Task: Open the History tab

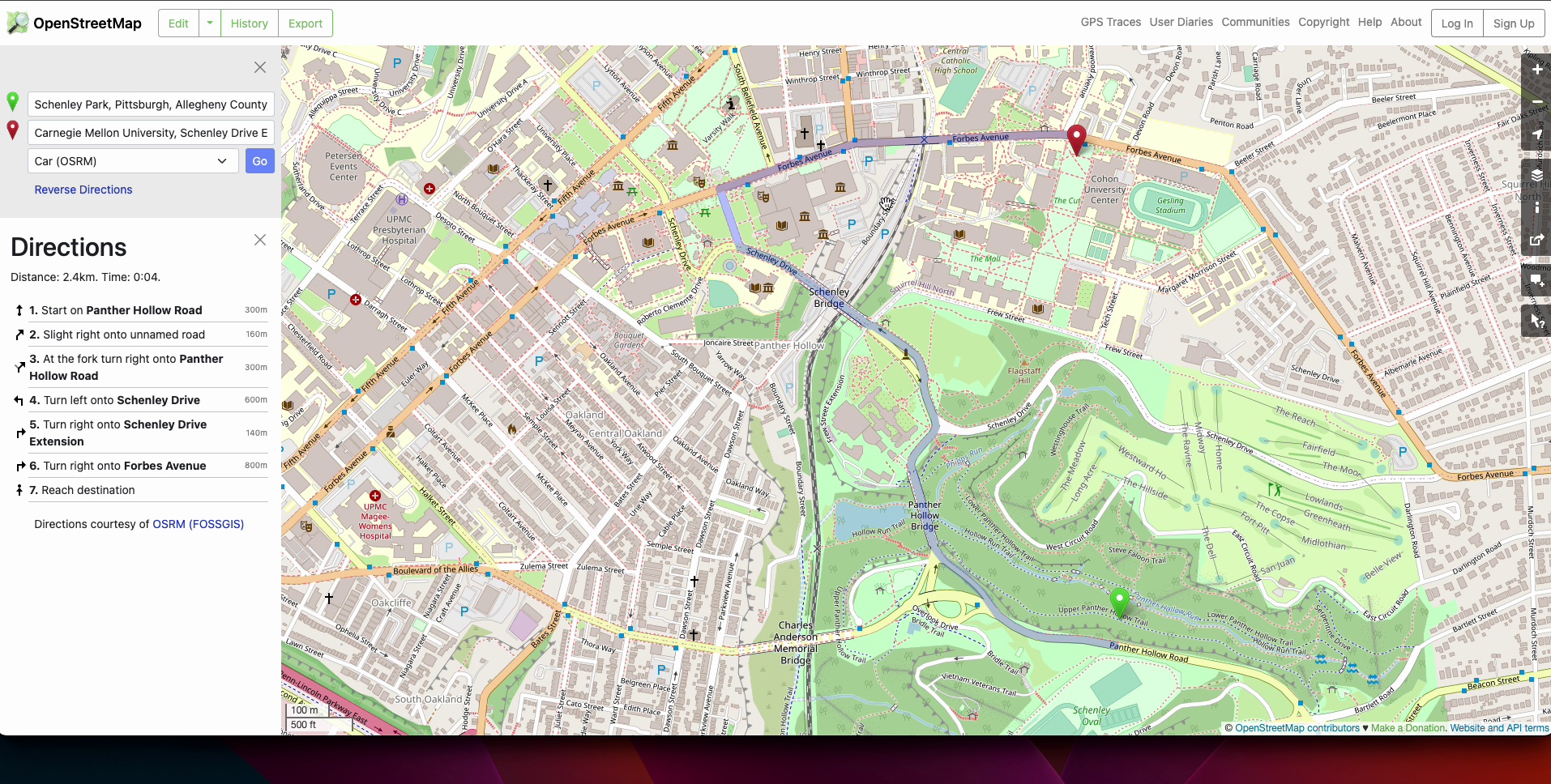Action: (x=249, y=23)
